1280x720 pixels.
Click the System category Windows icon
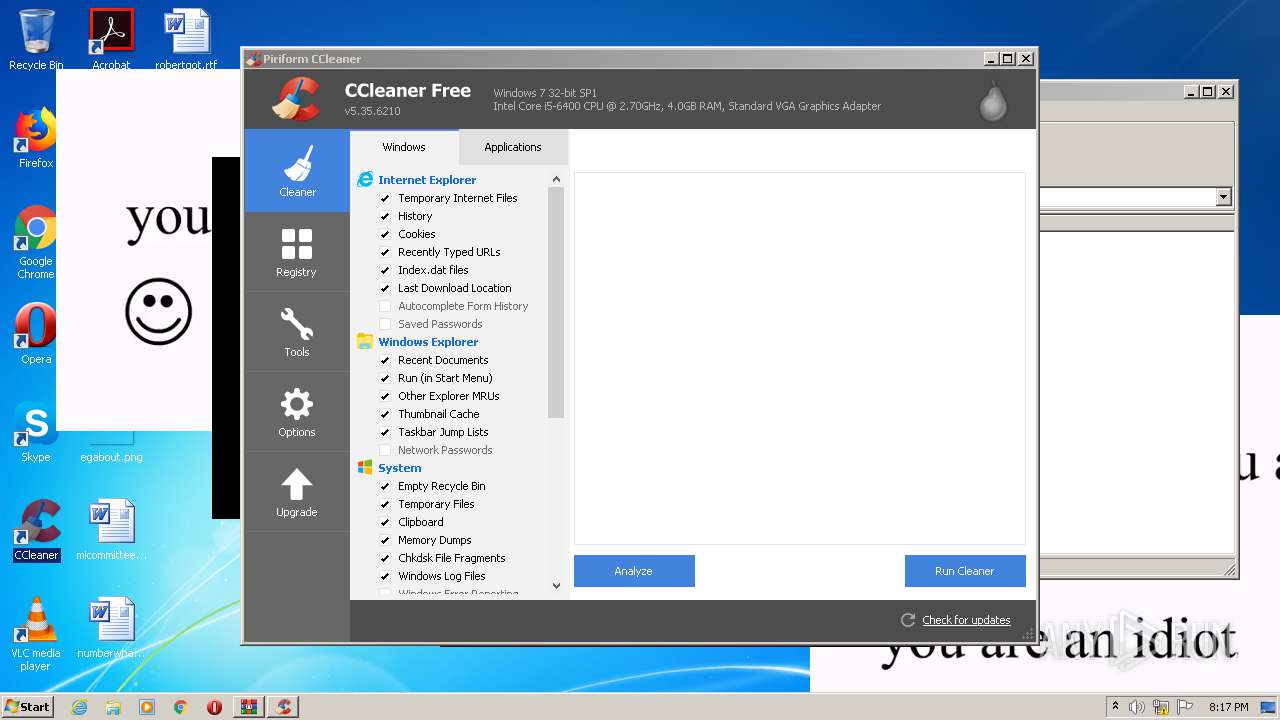(365, 468)
